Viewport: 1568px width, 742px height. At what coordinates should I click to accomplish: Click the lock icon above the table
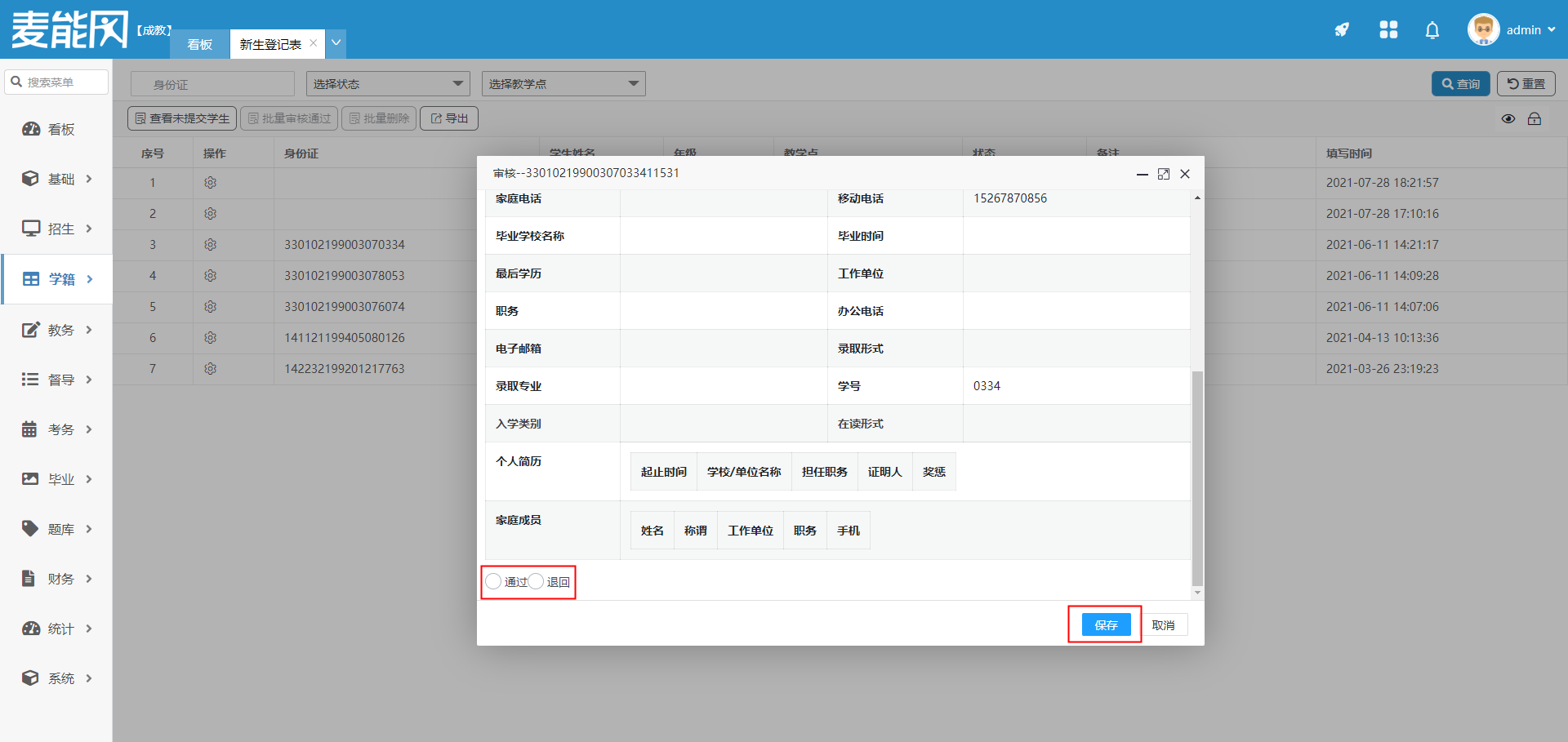(x=1535, y=119)
